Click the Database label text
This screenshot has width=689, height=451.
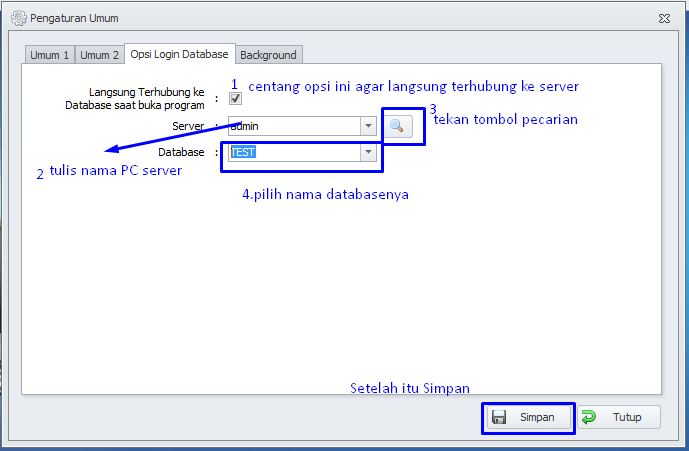tap(181, 152)
